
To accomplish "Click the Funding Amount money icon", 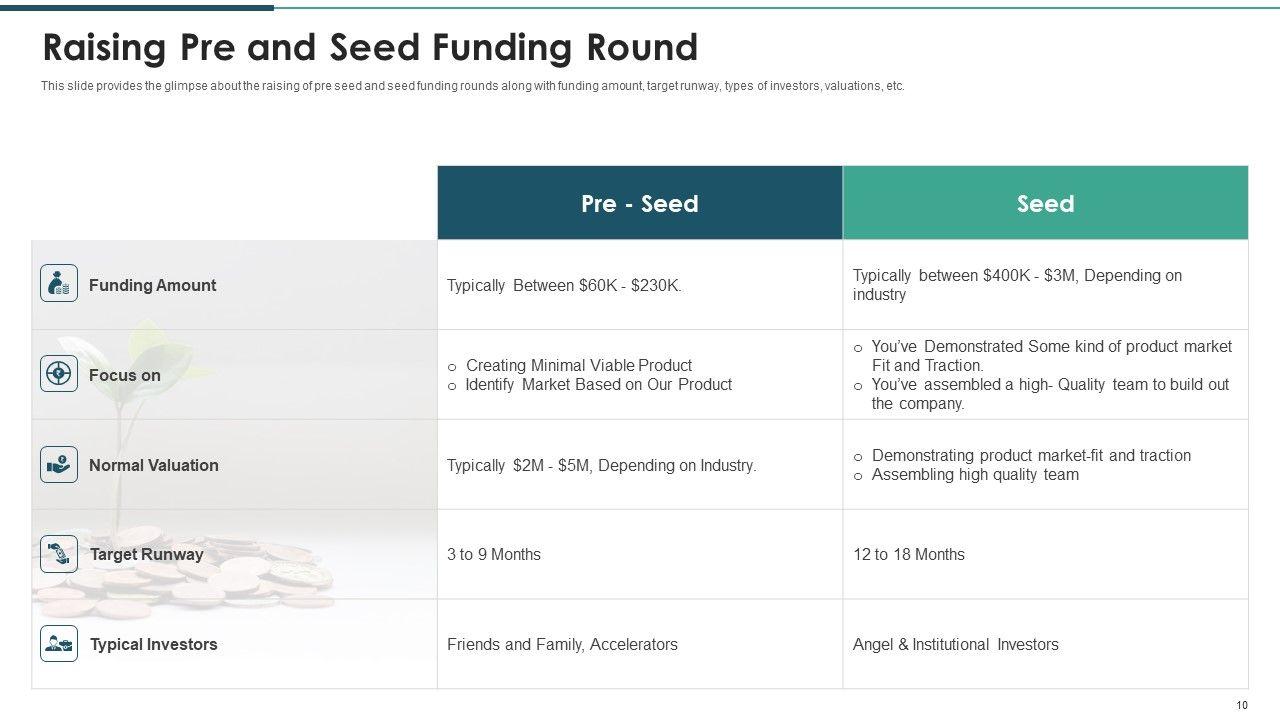I will click(59, 284).
